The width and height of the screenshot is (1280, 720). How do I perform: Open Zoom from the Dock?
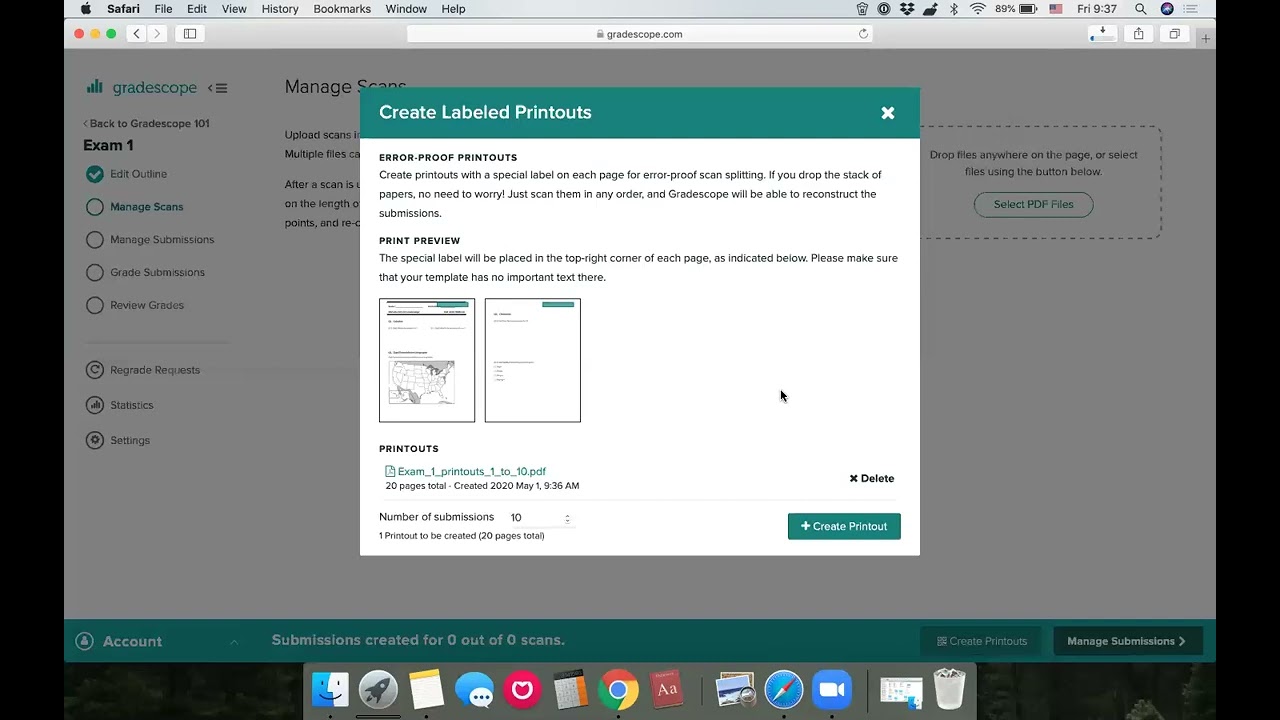point(832,689)
